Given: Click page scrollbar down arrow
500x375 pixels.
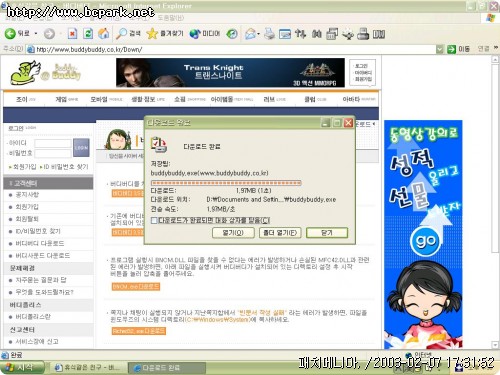Looking at the screenshot, I should click(x=495, y=345).
